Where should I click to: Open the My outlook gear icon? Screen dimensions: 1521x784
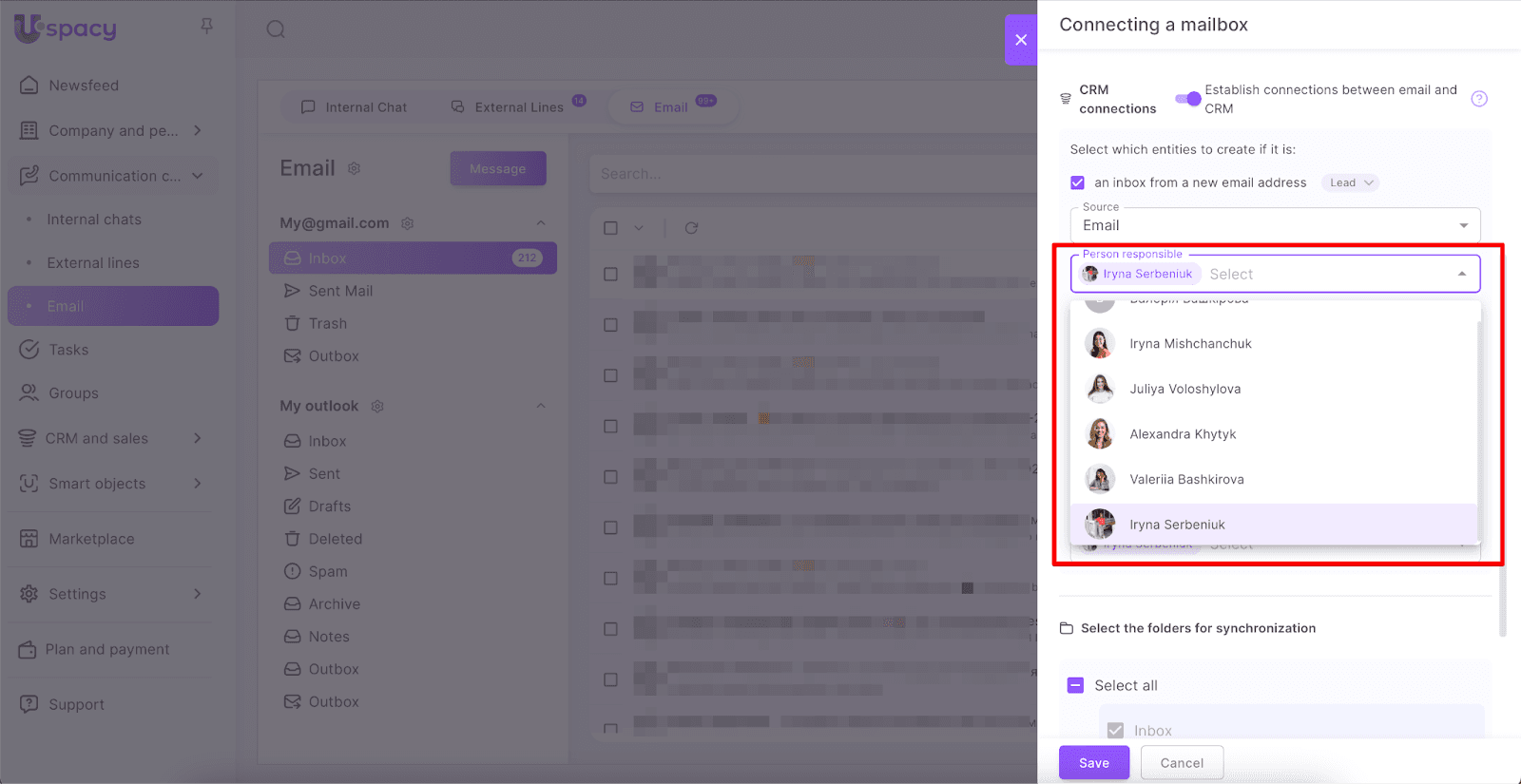point(377,406)
